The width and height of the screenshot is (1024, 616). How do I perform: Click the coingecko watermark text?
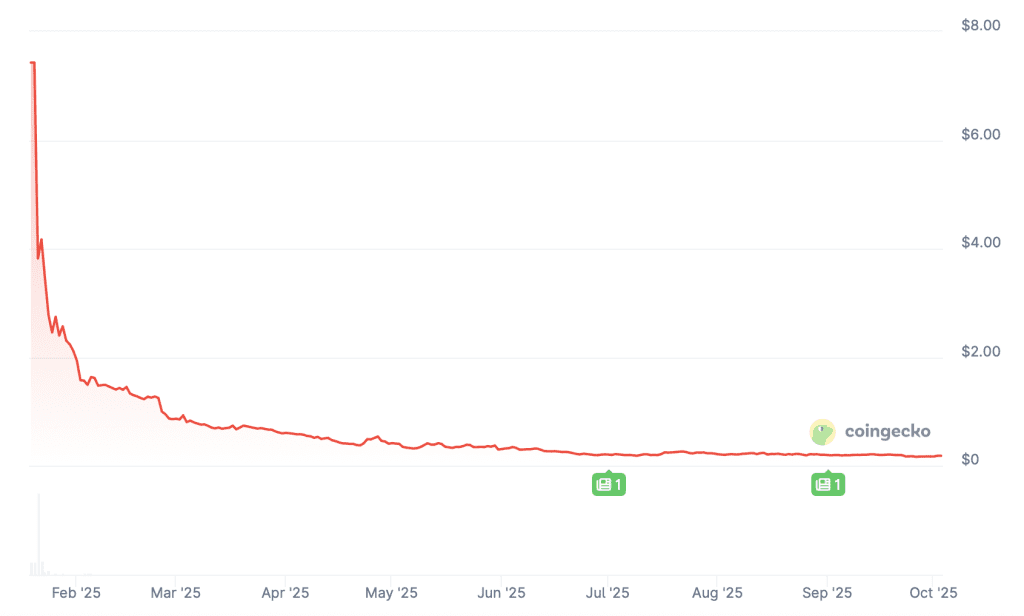[887, 432]
